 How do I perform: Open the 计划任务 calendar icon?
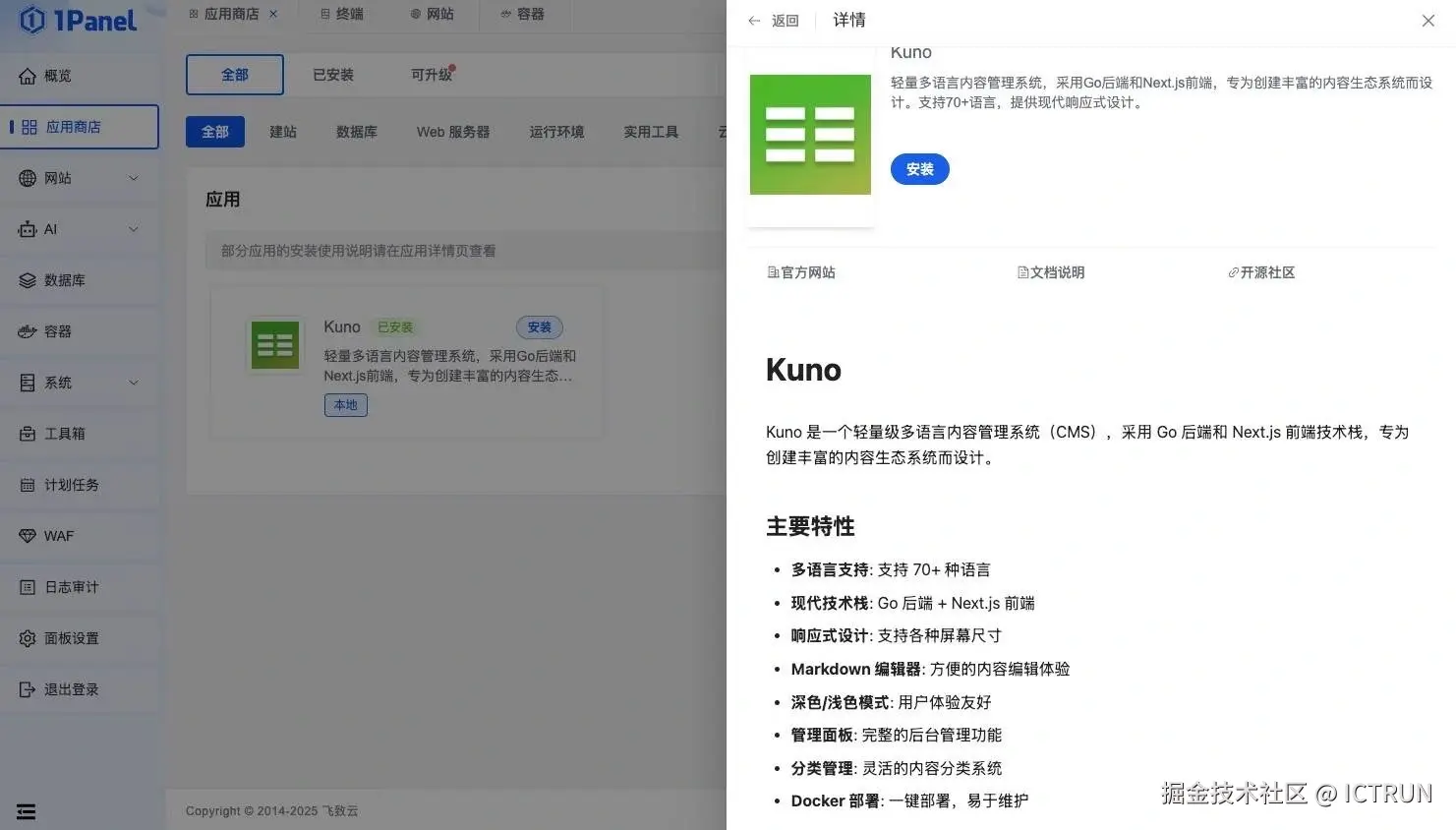pos(28,485)
